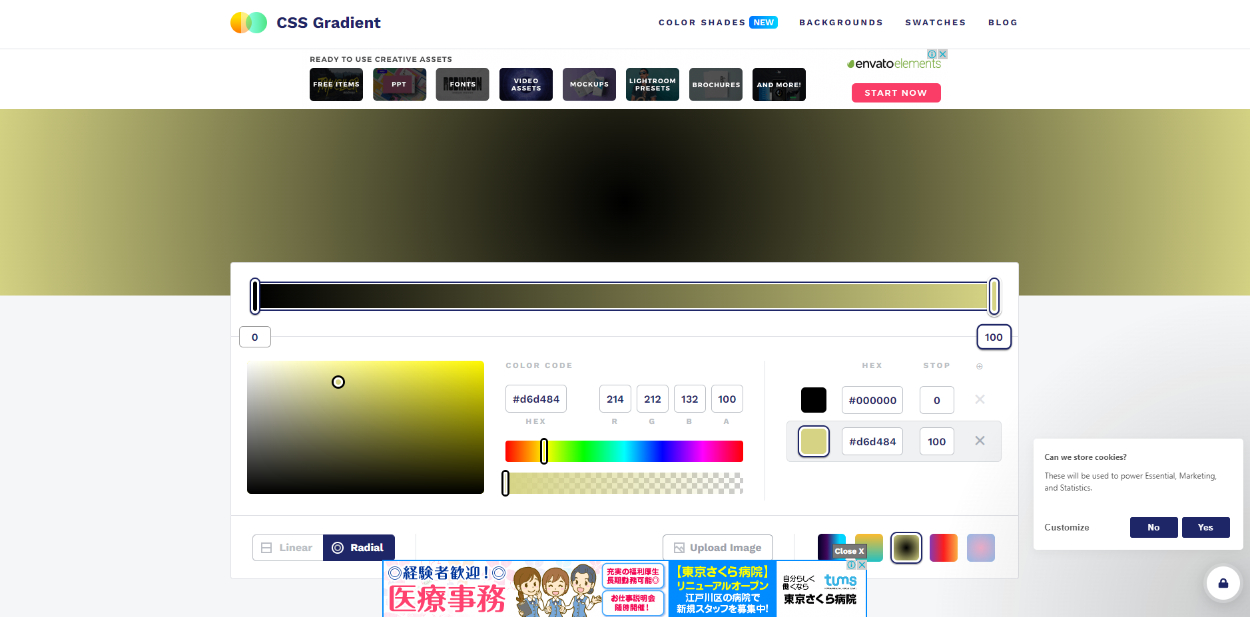The height and width of the screenshot is (617, 1250).
Task: Click the sort stops icon above the delete column
Action: (x=979, y=366)
